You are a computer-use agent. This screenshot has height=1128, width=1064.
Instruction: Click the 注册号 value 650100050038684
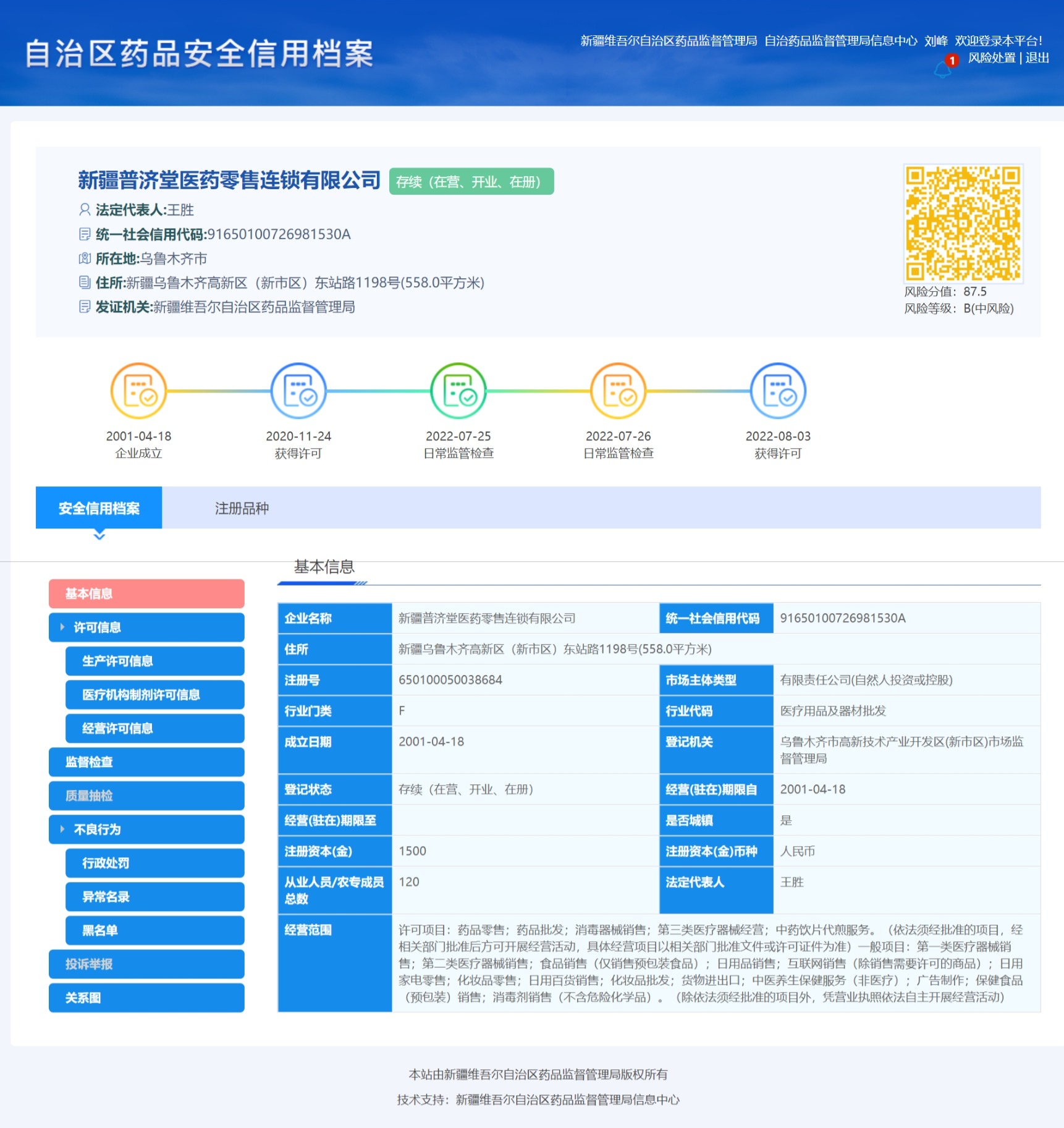[x=450, y=680]
